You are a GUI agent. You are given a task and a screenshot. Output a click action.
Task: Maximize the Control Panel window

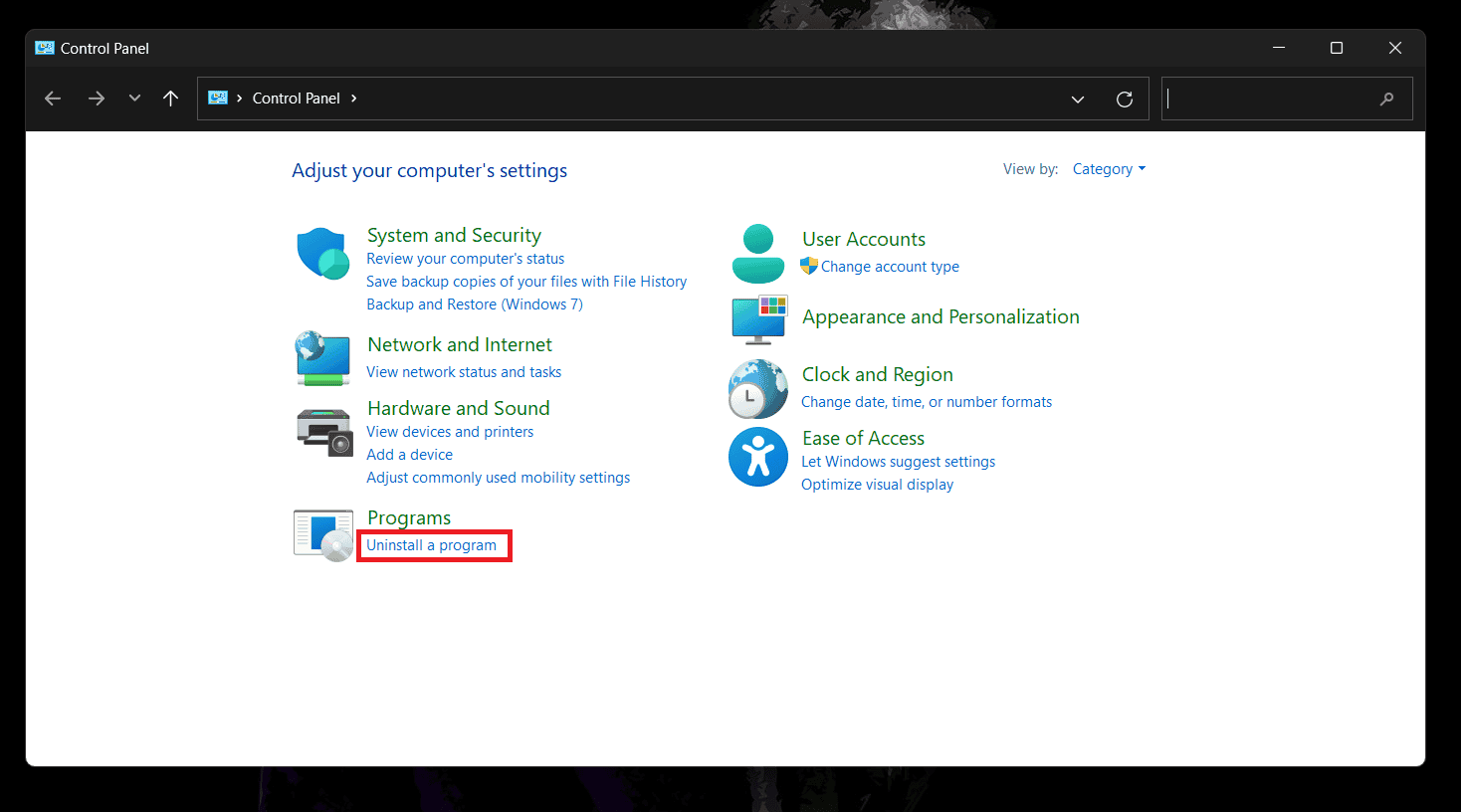(1337, 48)
